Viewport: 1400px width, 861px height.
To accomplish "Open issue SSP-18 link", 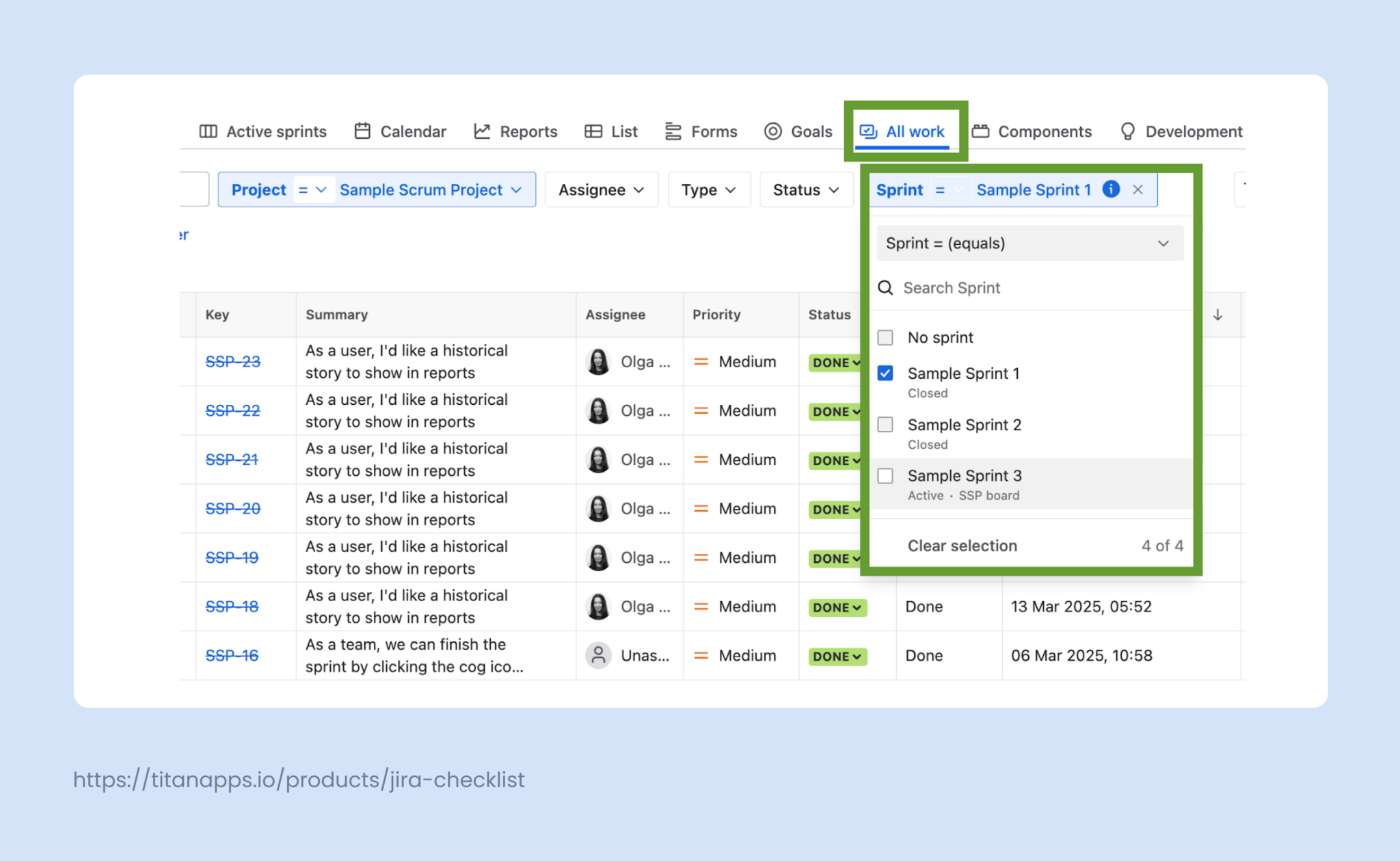I will coord(232,607).
